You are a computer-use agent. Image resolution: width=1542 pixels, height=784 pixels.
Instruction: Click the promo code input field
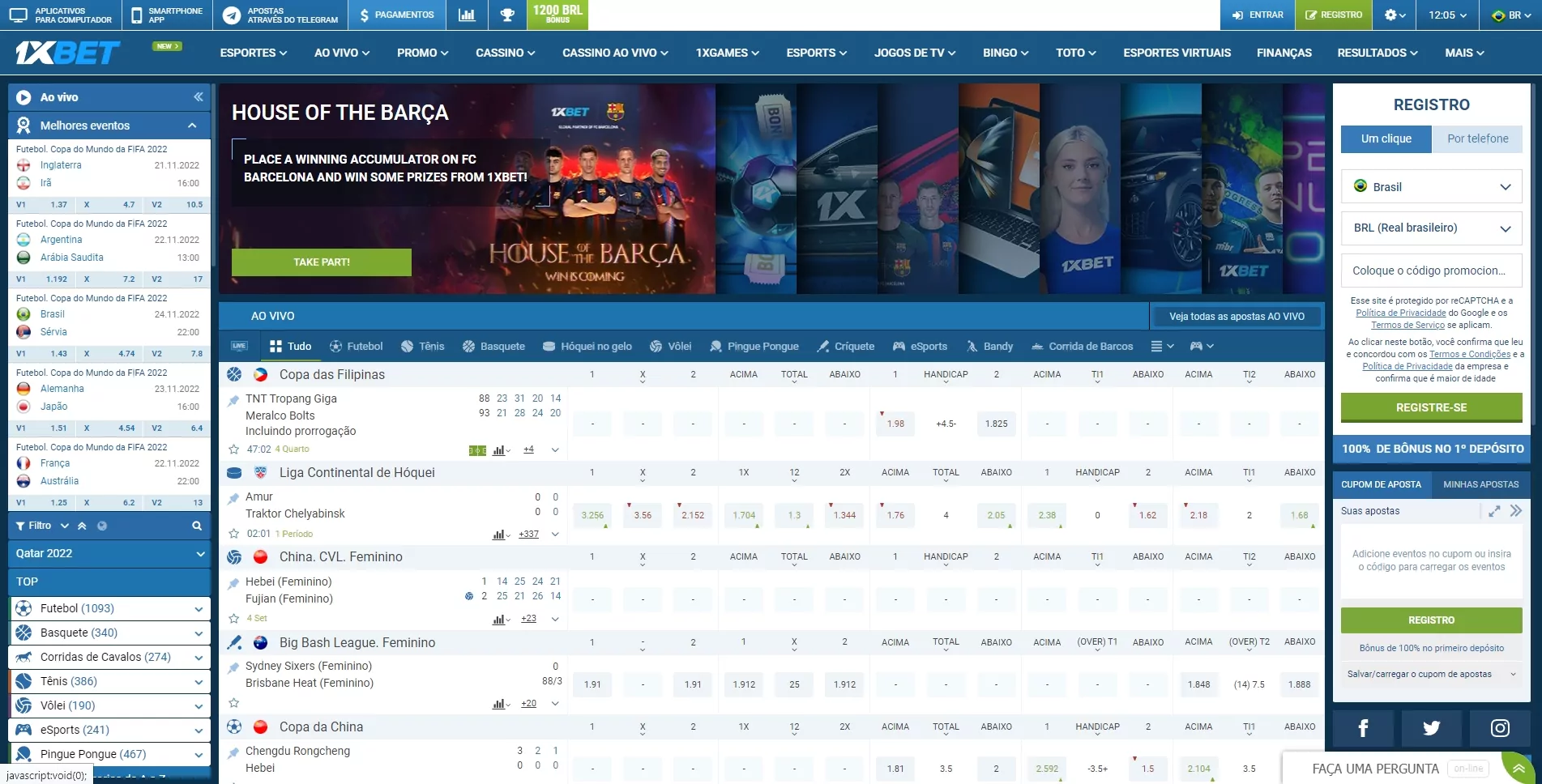pos(1431,271)
